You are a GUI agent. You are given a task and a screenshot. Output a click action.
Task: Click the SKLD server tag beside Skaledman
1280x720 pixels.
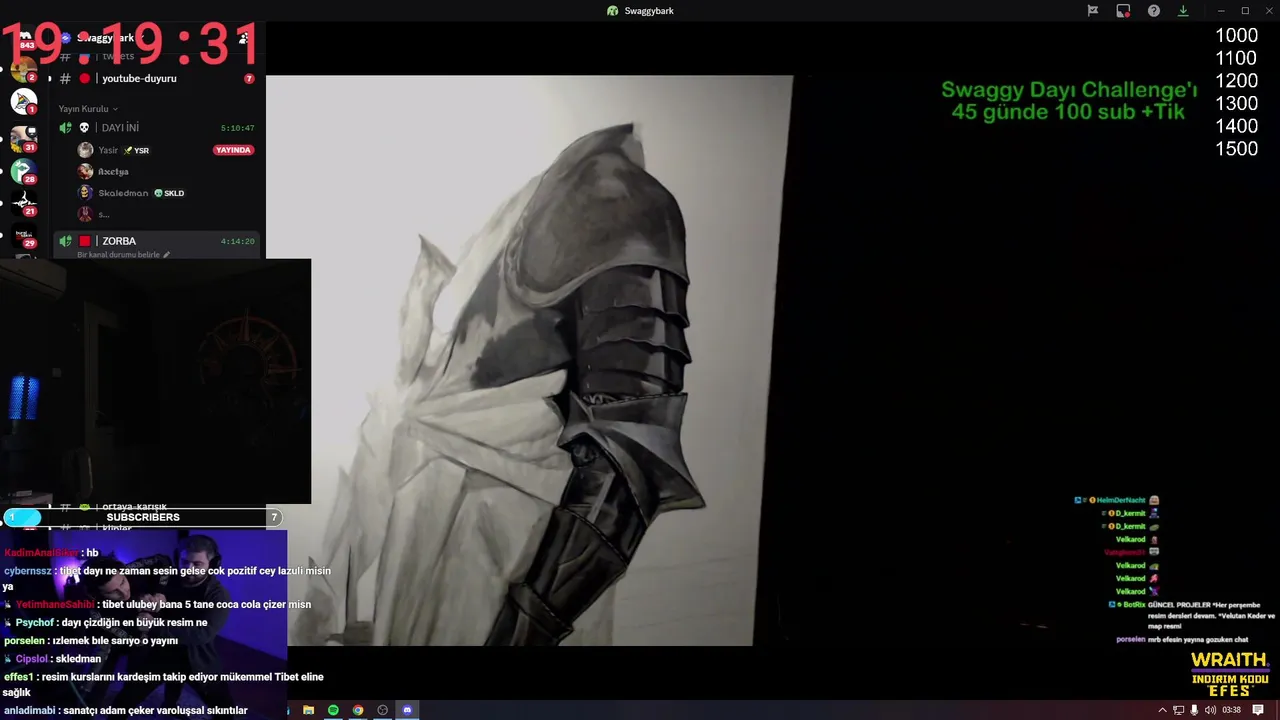click(169, 193)
